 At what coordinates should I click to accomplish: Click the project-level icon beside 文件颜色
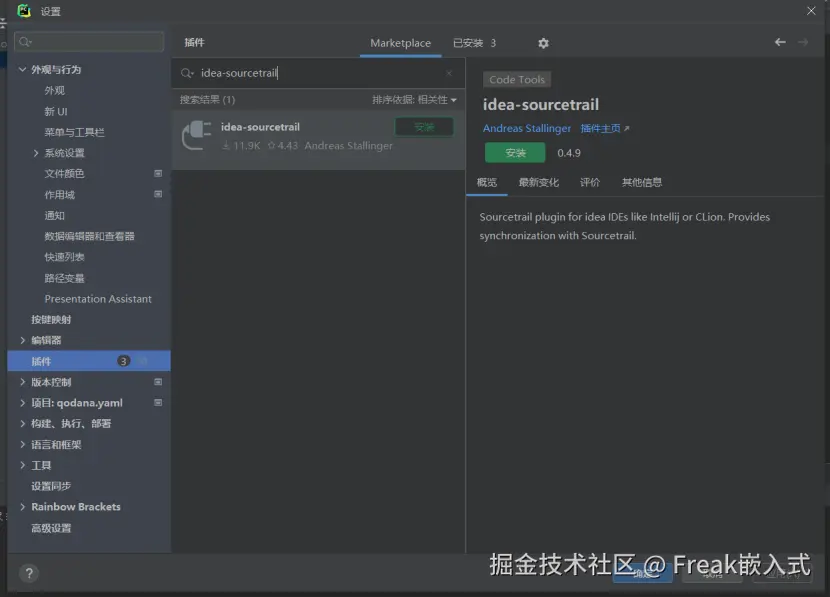[158, 174]
